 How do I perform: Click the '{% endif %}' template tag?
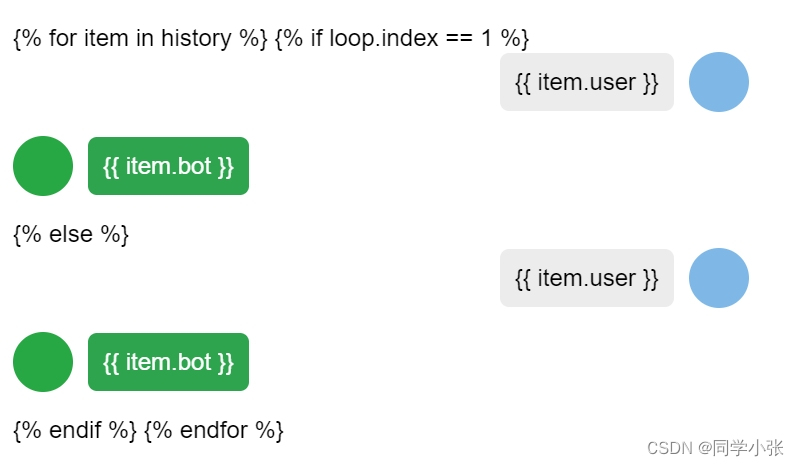click(75, 431)
